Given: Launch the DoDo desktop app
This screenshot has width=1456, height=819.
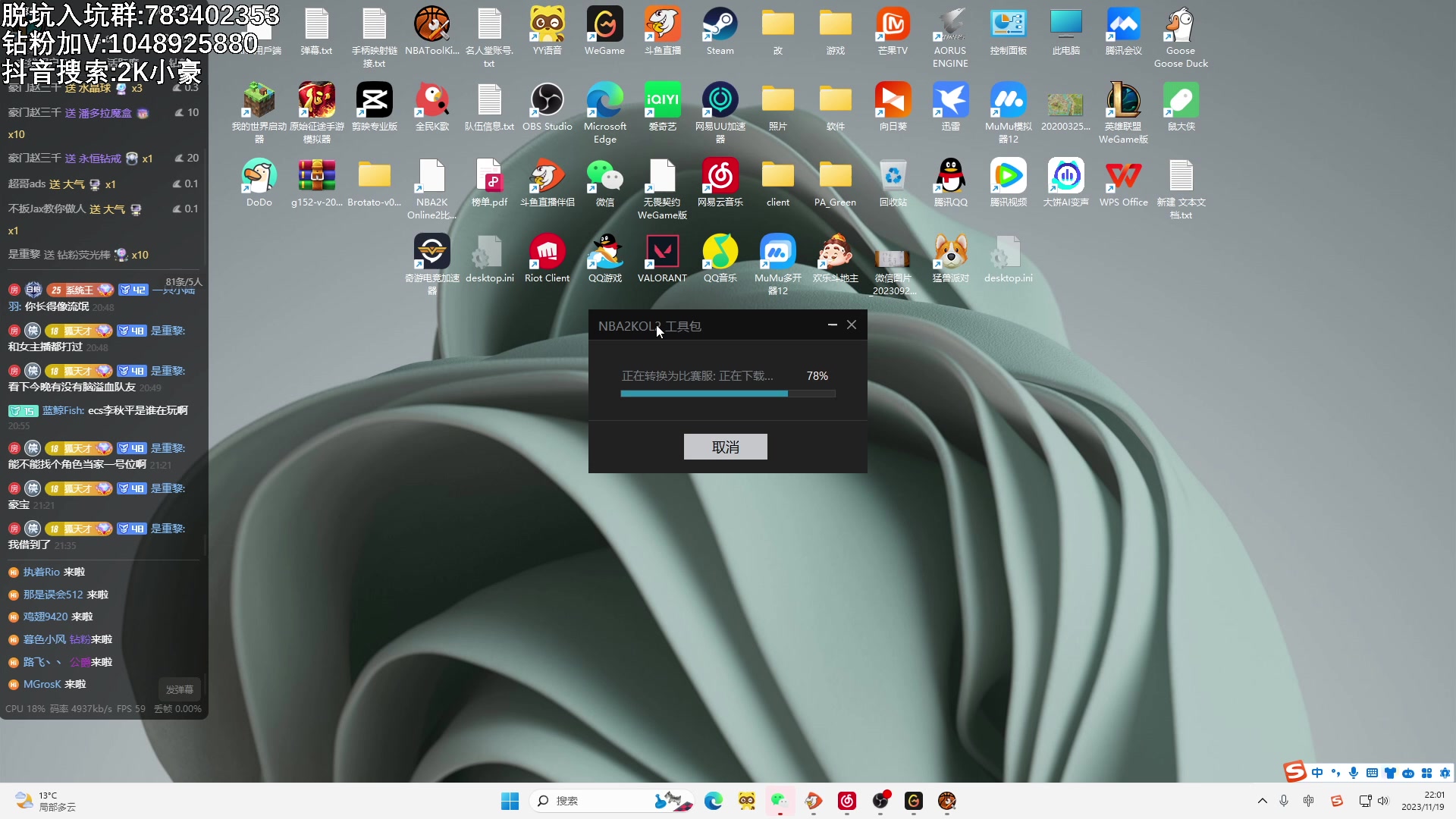Looking at the screenshot, I should [259, 184].
